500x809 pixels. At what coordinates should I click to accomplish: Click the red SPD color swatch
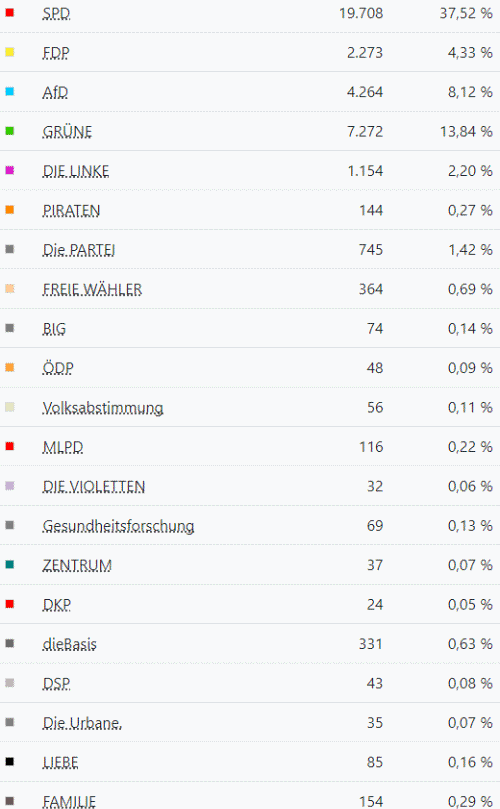(9, 12)
